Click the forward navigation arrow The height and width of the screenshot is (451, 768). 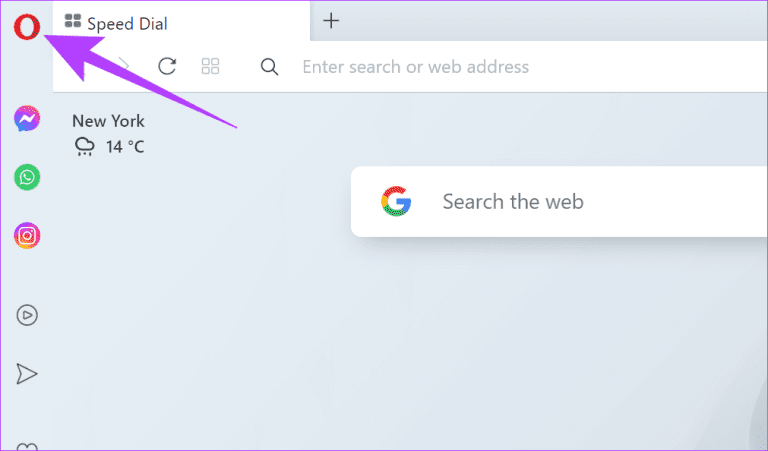click(124, 67)
